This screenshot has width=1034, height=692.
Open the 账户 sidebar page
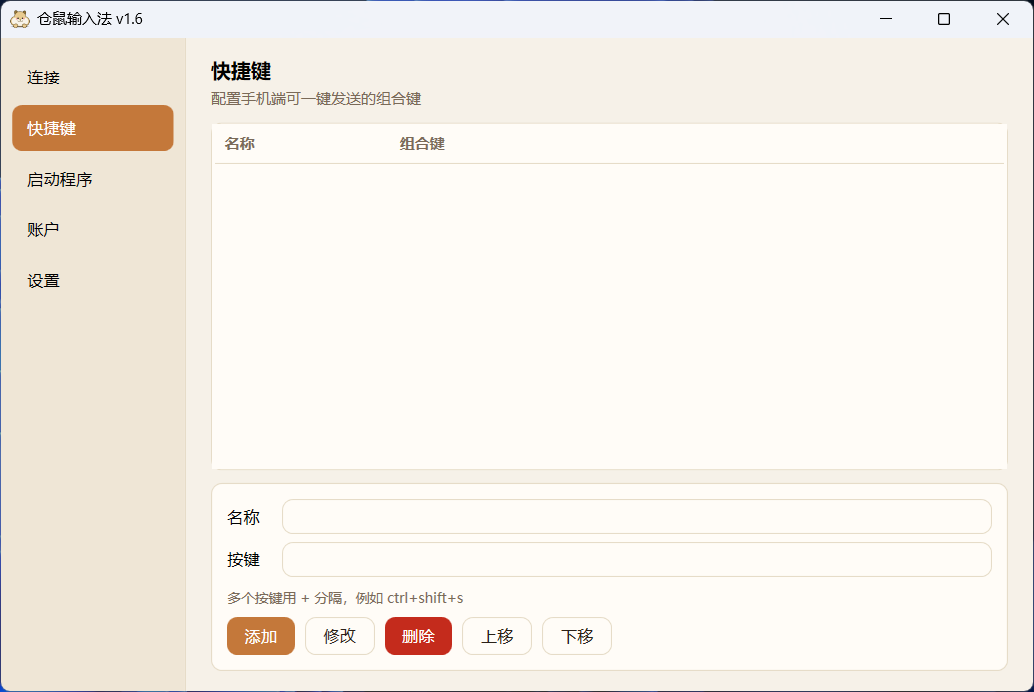93,230
